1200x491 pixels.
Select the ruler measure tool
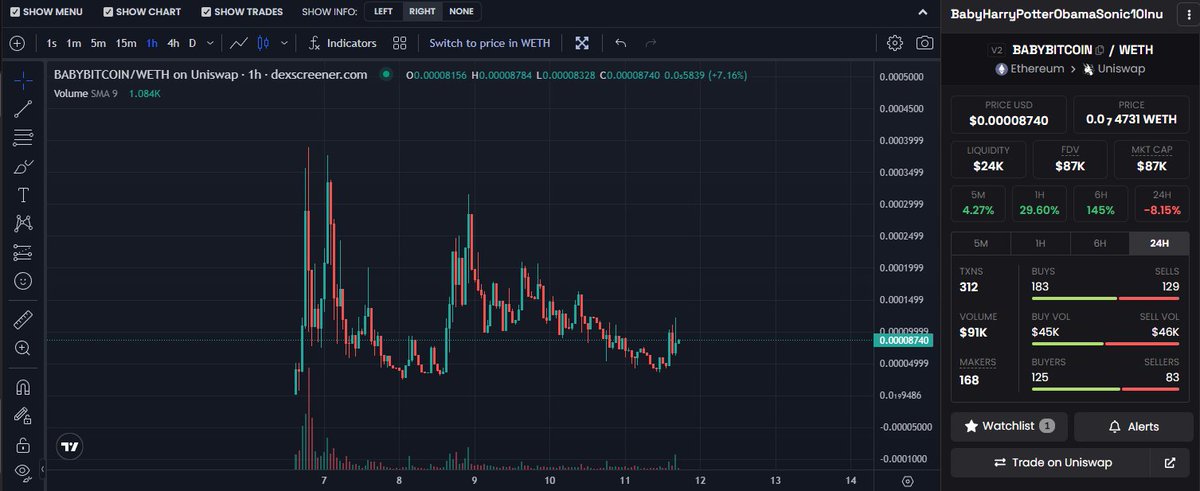24,320
